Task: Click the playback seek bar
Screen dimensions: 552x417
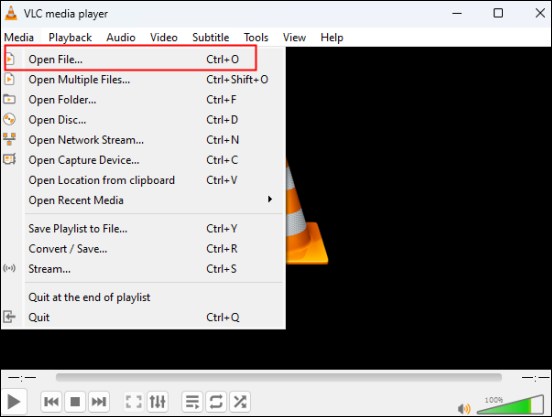Action: (278, 377)
